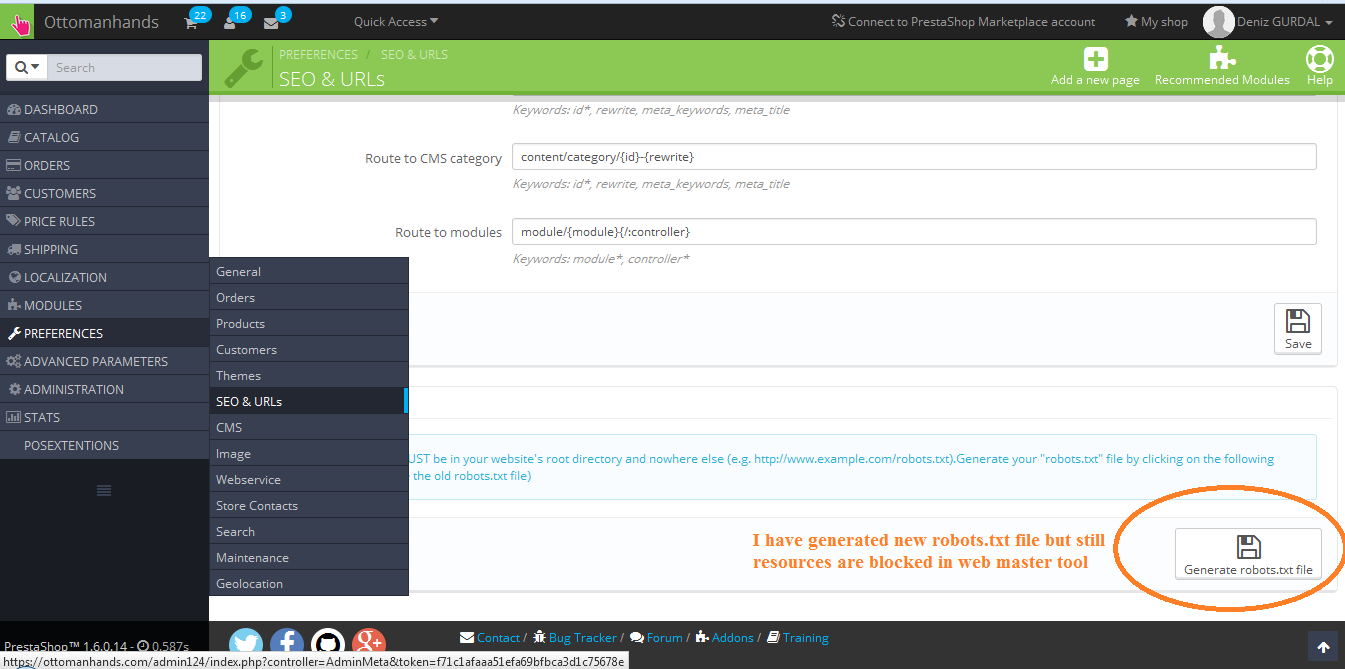Select Themes in the Preferences submenu
The image size is (1345, 669).
[x=308, y=375]
